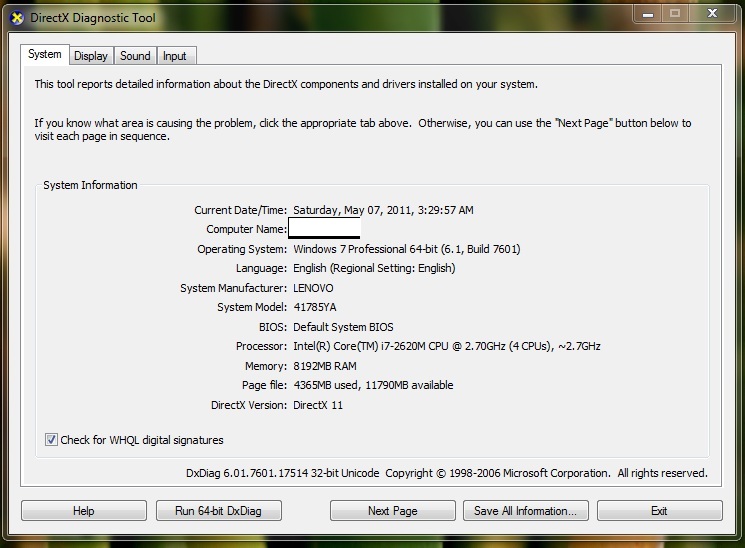The height and width of the screenshot is (548, 745).
Task: Switch to the System tab
Action: [45, 54]
